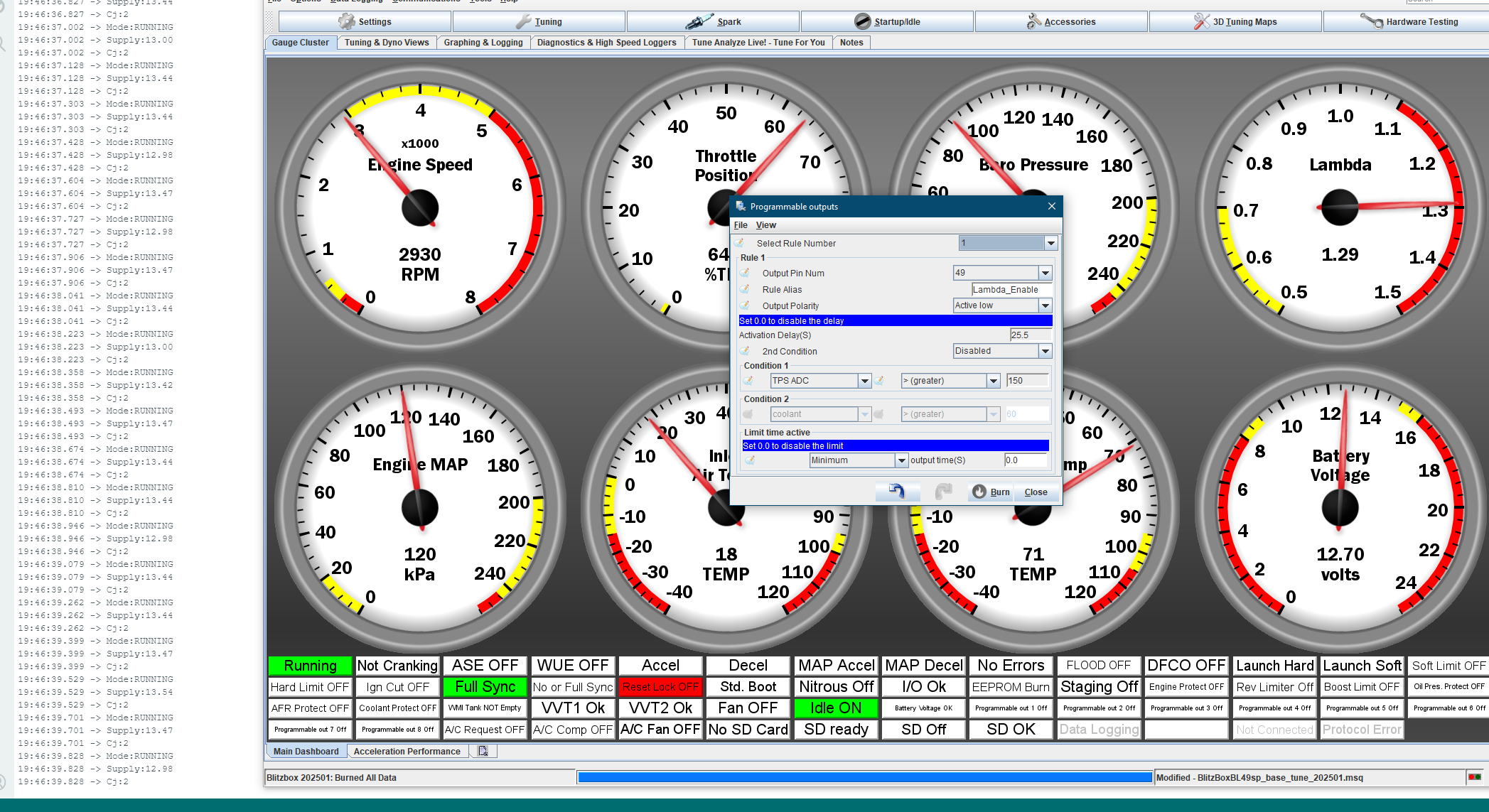The width and height of the screenshot is (1489, 812).
Task: Open the Spark toolbar button
Action: 713,22
